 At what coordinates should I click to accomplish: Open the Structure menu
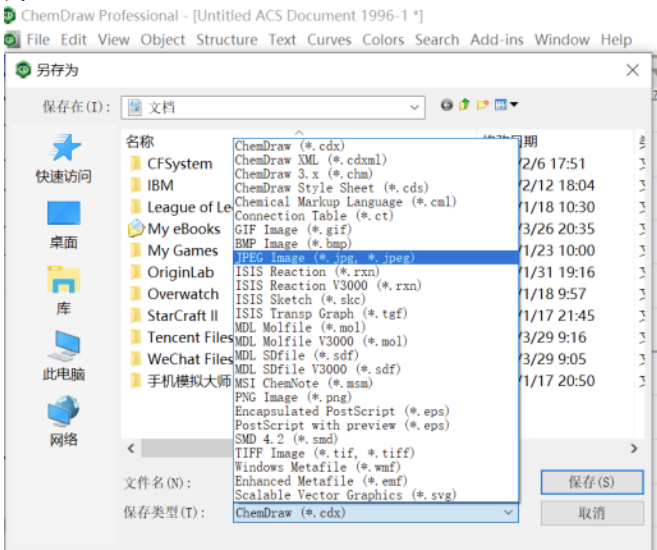(227, 40)
